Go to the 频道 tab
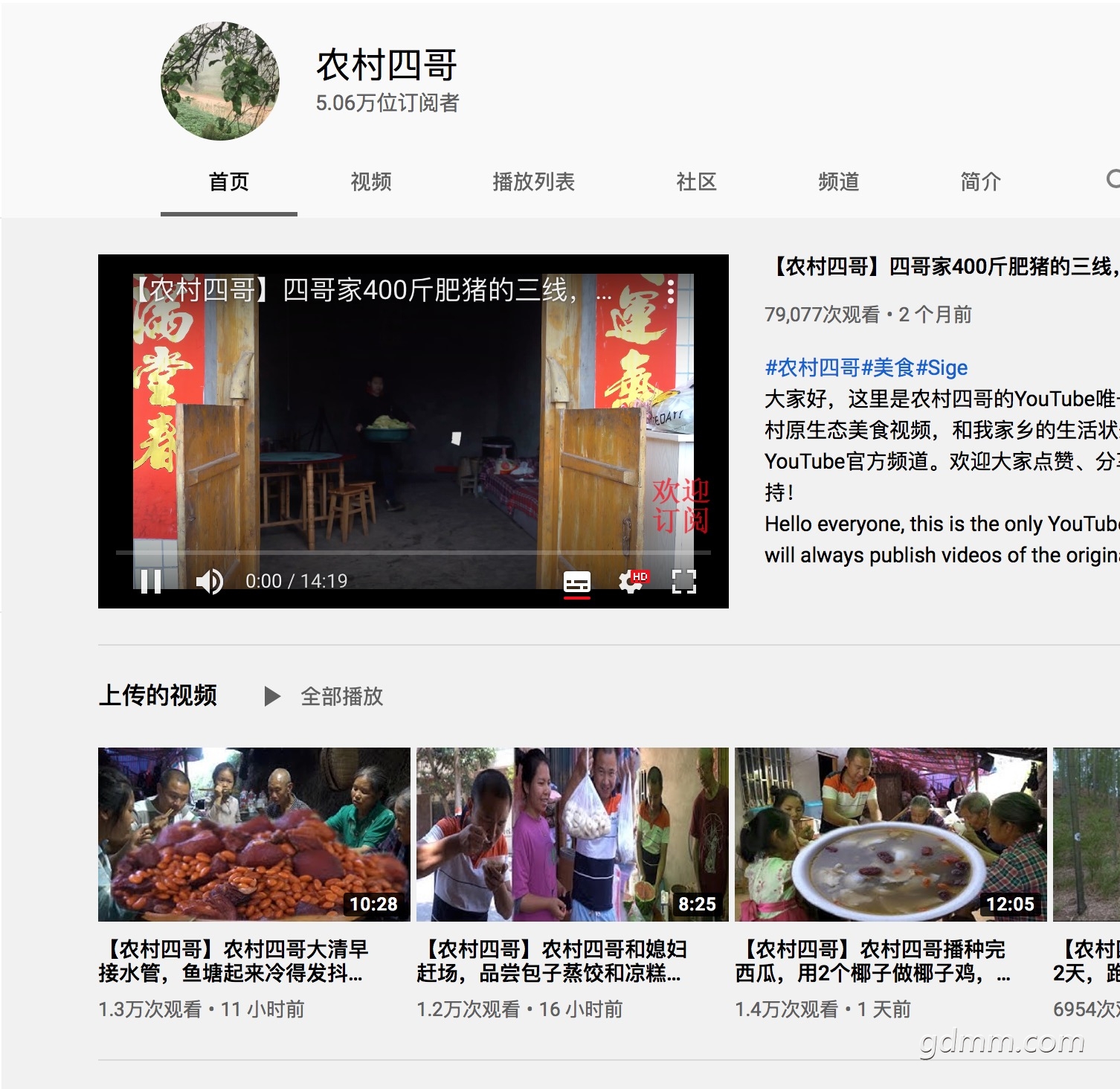 pyautogui.click(x=839, y=181)
